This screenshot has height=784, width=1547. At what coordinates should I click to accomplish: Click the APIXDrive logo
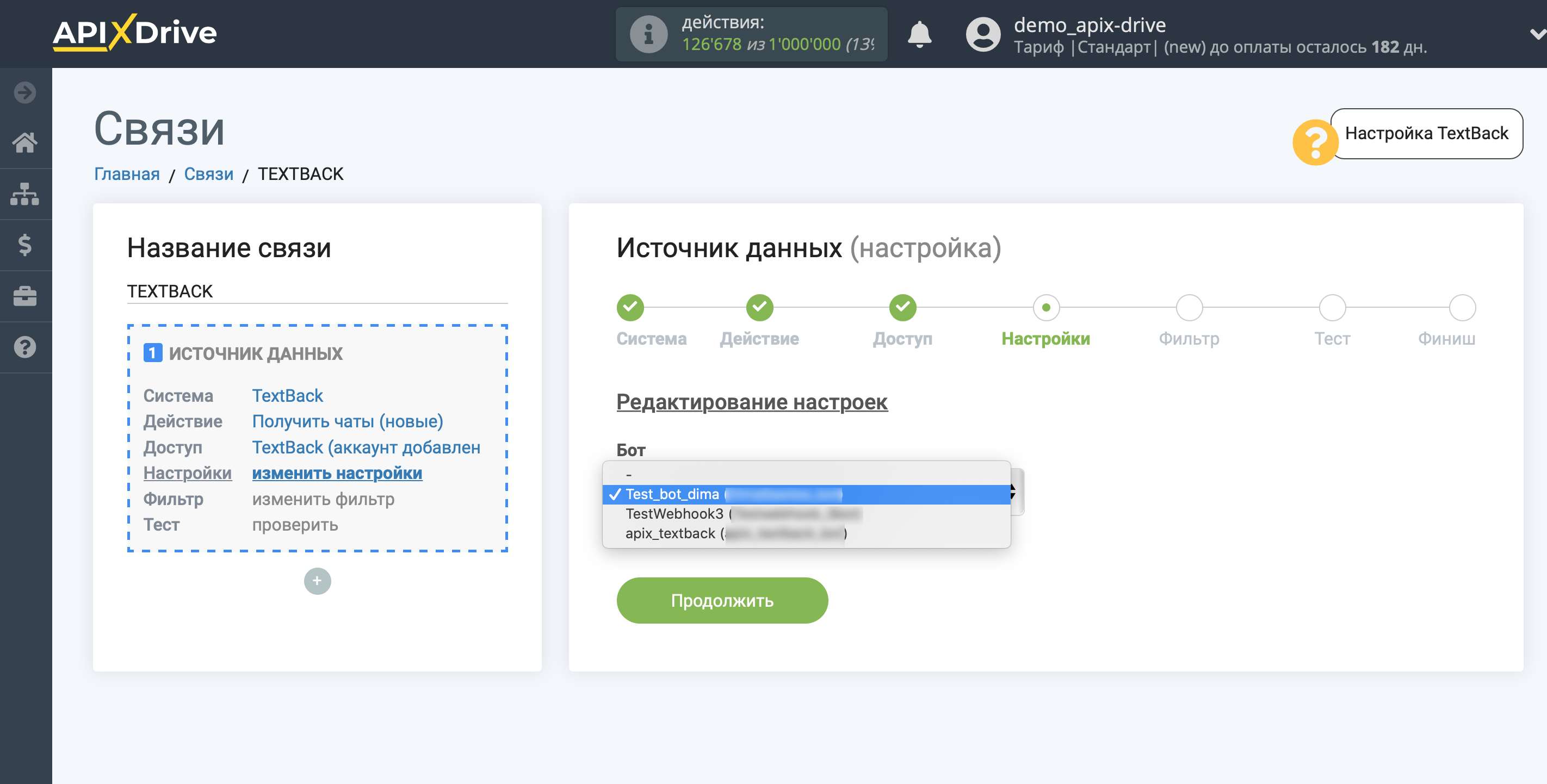(134, 33)
